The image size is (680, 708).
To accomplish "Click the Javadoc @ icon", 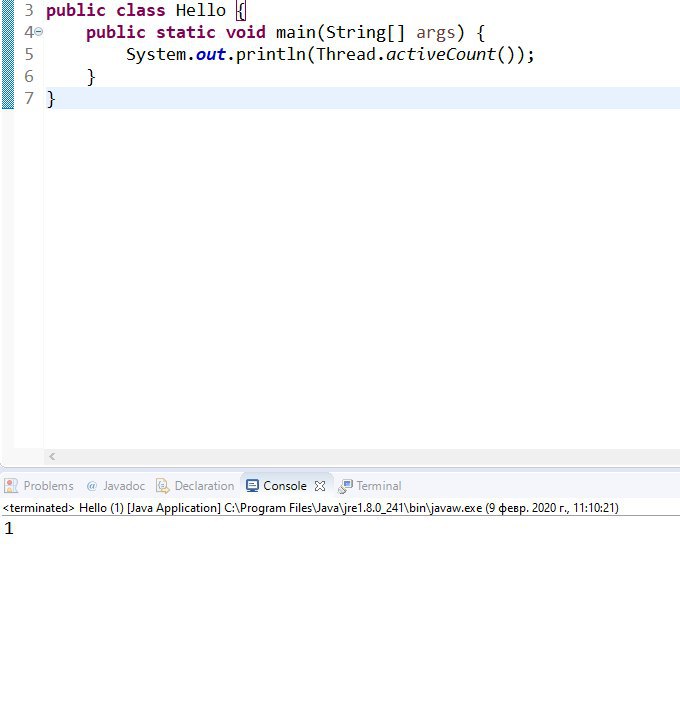I will [x=92, y=486].
